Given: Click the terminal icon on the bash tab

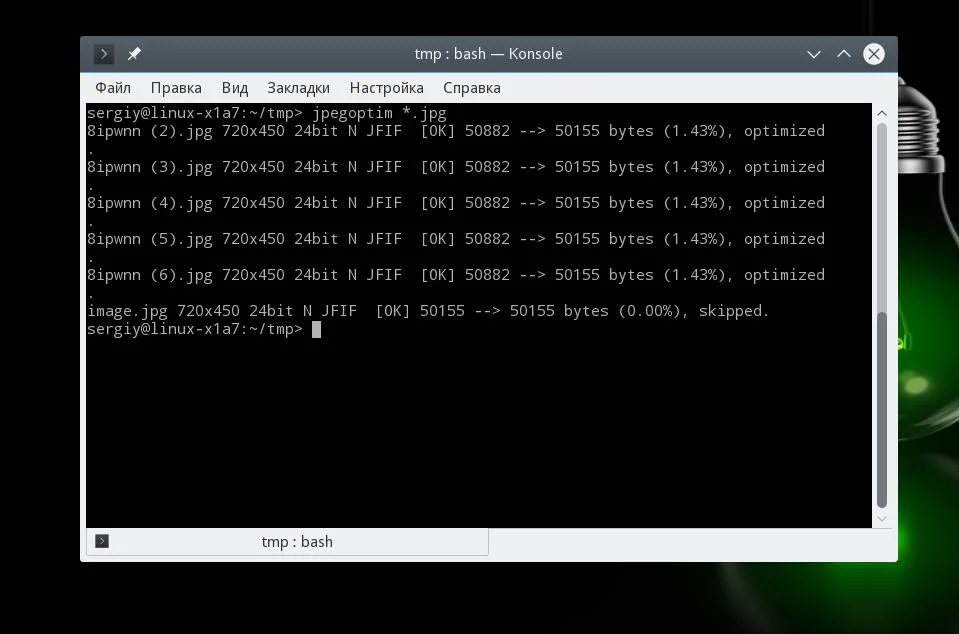Looking at the screenshot, I should (x=102, y=541).
